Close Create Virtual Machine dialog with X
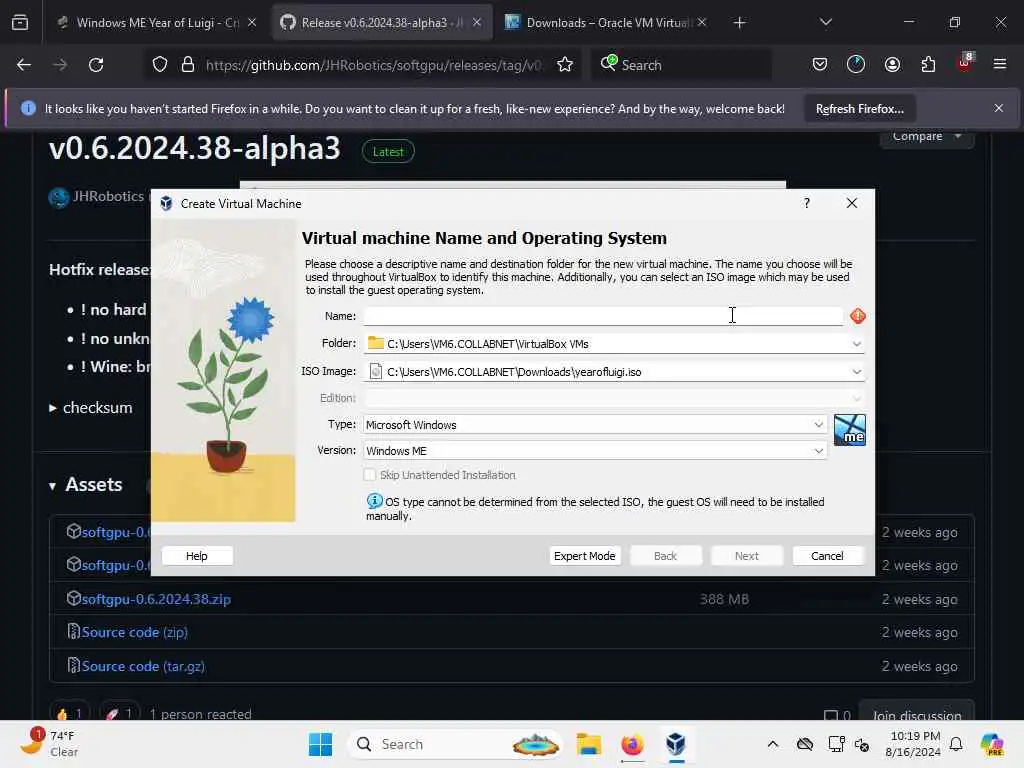Viewport: 1024px width, 768px height. tap(852, 203)
